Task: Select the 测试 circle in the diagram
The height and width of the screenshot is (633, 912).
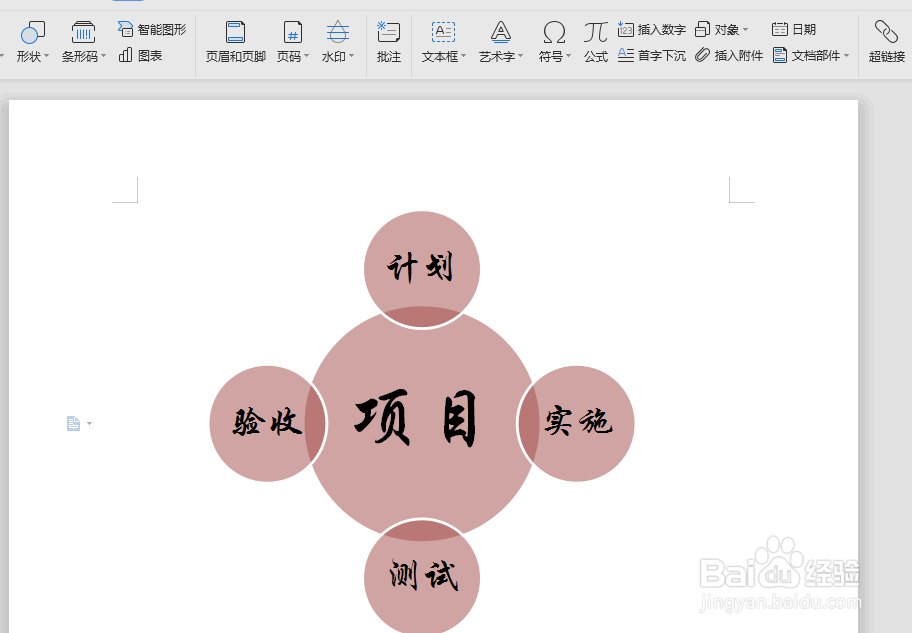Action: point(422,577)
